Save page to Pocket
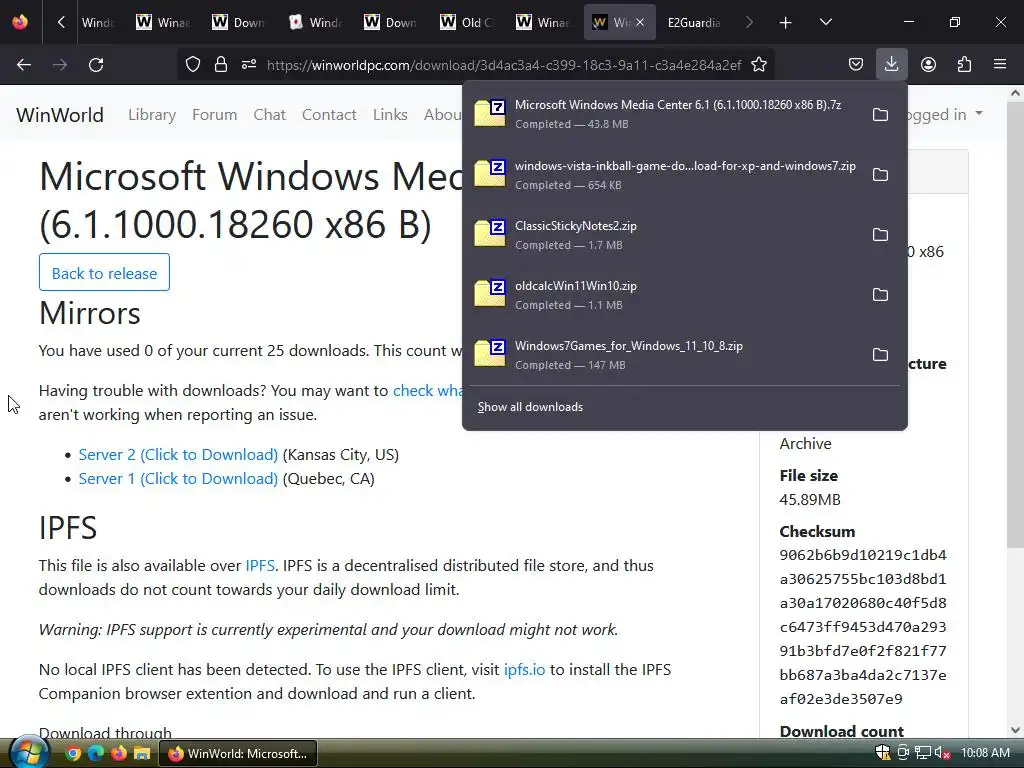This screenshot has width=1024, height=768. (856, 65)
